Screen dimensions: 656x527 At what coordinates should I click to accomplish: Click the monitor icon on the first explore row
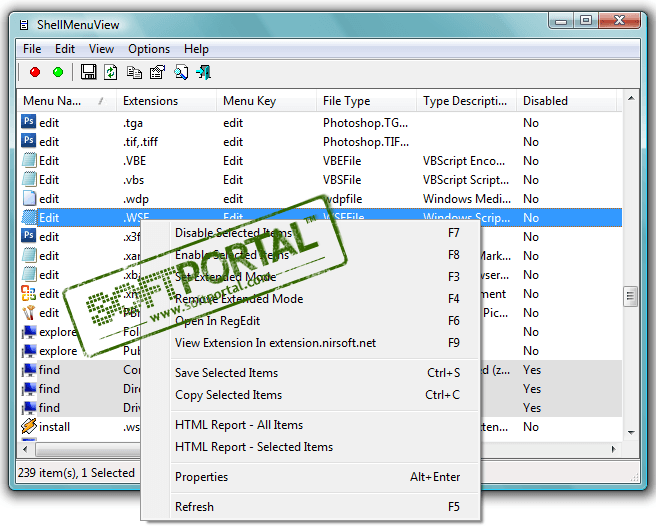(29, 332)
